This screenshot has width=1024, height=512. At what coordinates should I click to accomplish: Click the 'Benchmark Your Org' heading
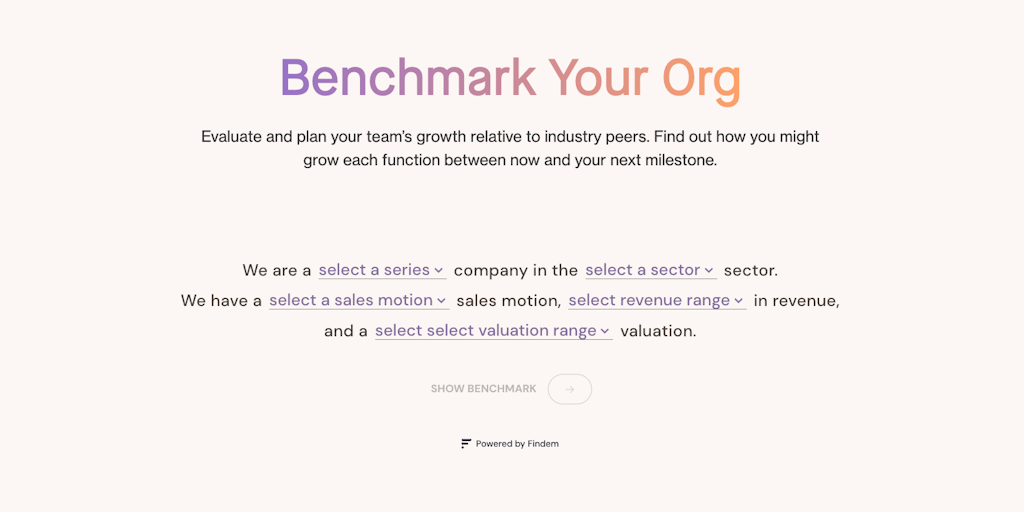click(x=510, y=78)
